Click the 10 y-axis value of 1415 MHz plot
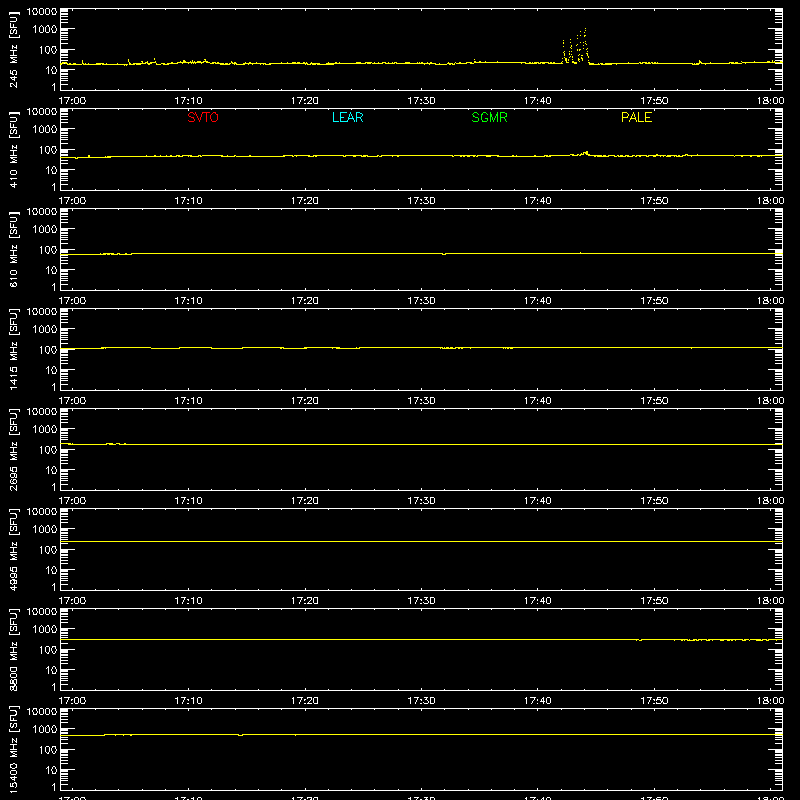 (51, 370)
